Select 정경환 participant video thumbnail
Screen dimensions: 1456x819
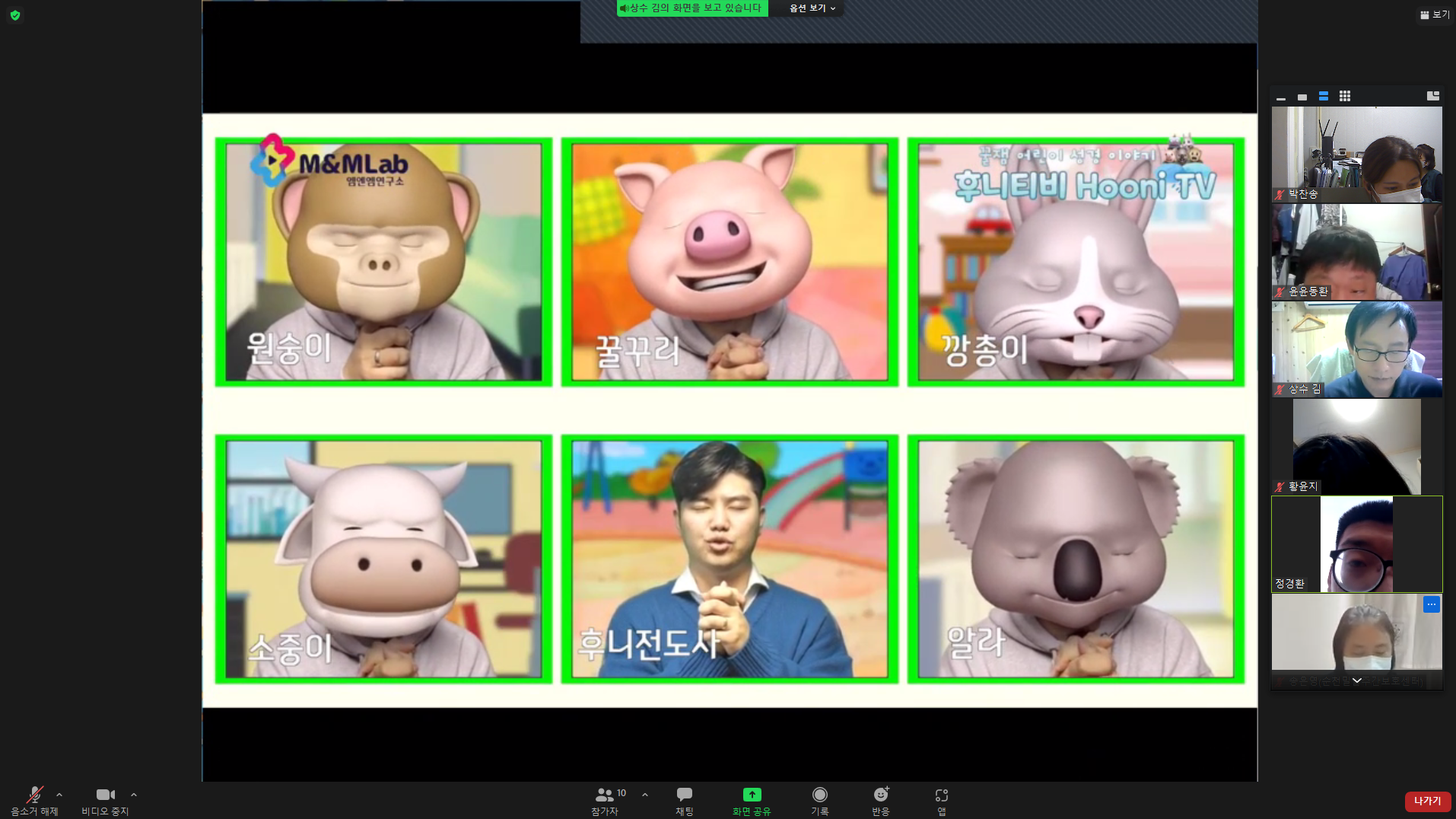(x=1357, y=544)
